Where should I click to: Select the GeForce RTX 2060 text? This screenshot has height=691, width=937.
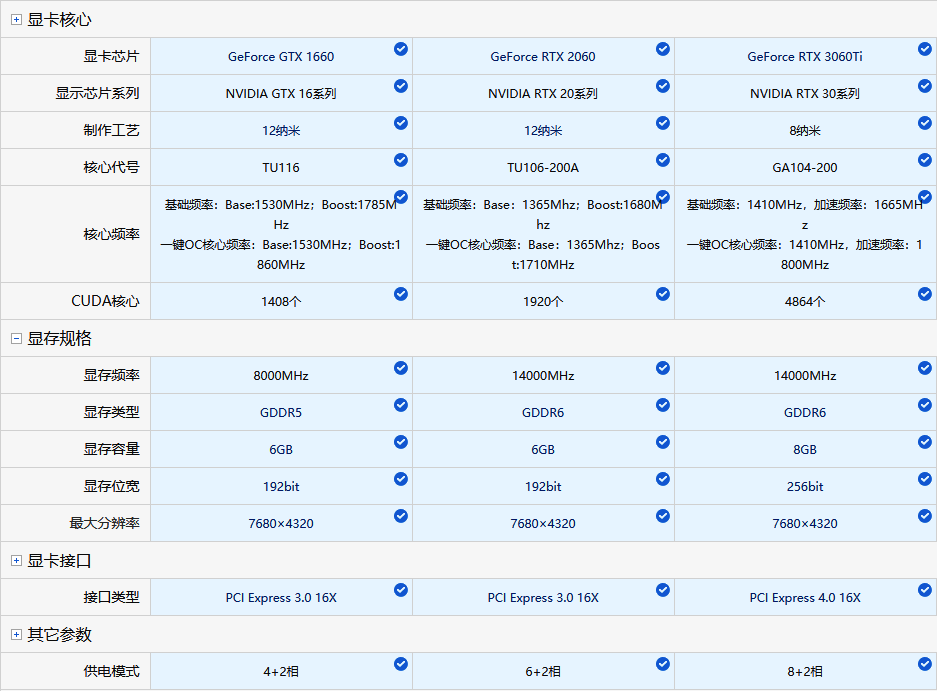tap(543, 57)
